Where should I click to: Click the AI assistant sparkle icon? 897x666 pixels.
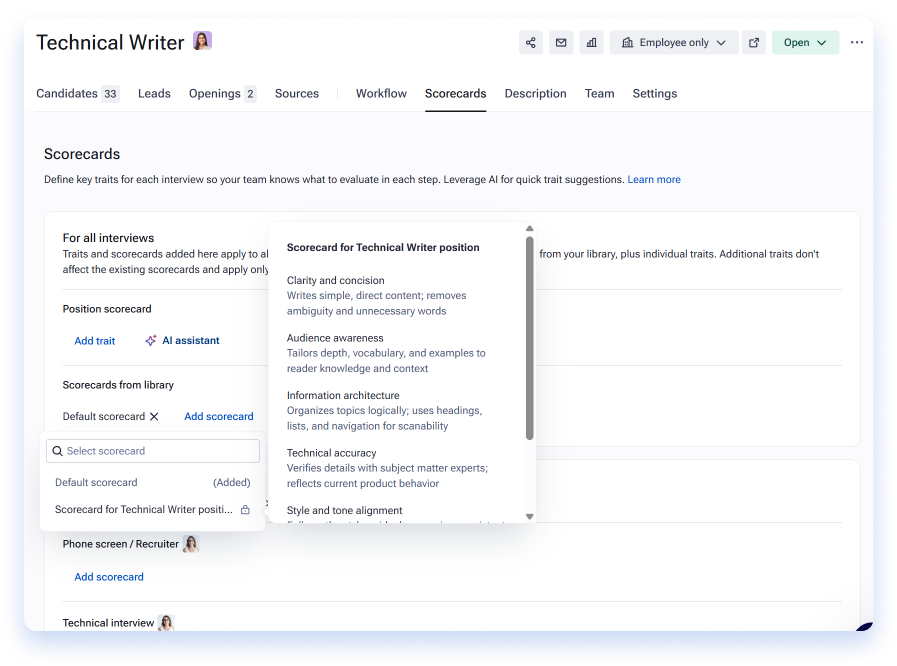coord(150,340)
